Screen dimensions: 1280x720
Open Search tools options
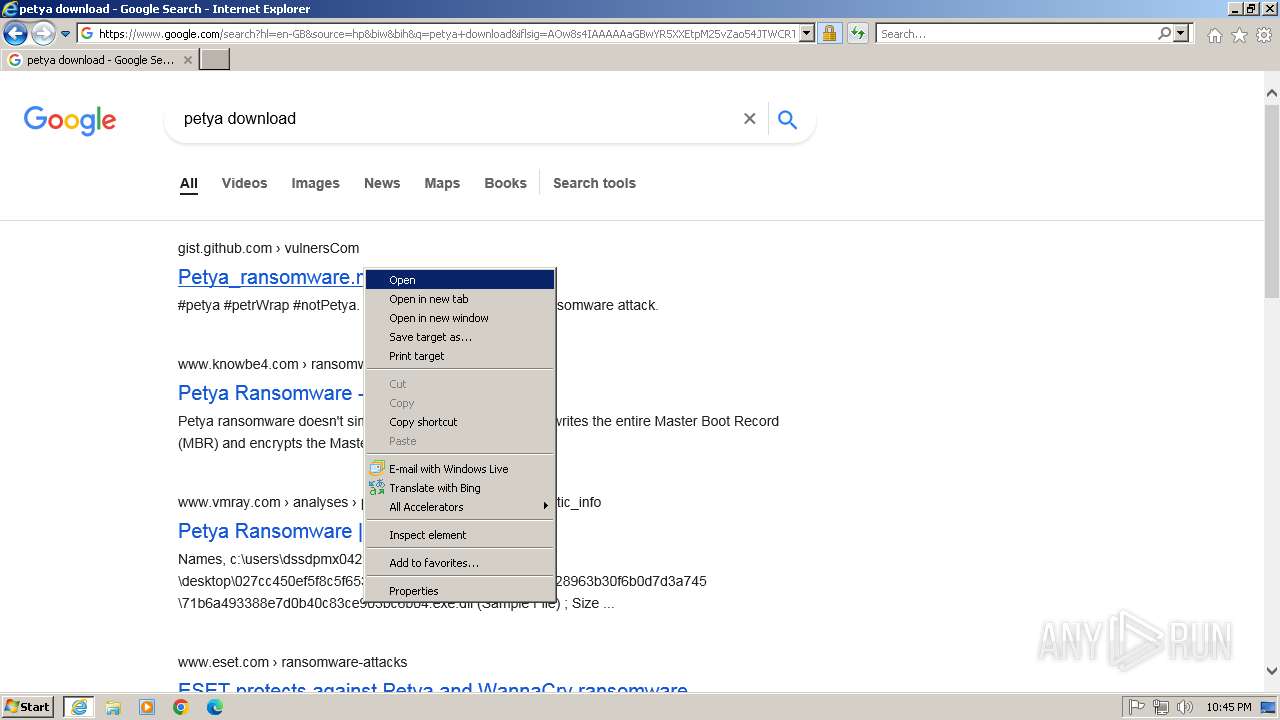tap(594, 183)
